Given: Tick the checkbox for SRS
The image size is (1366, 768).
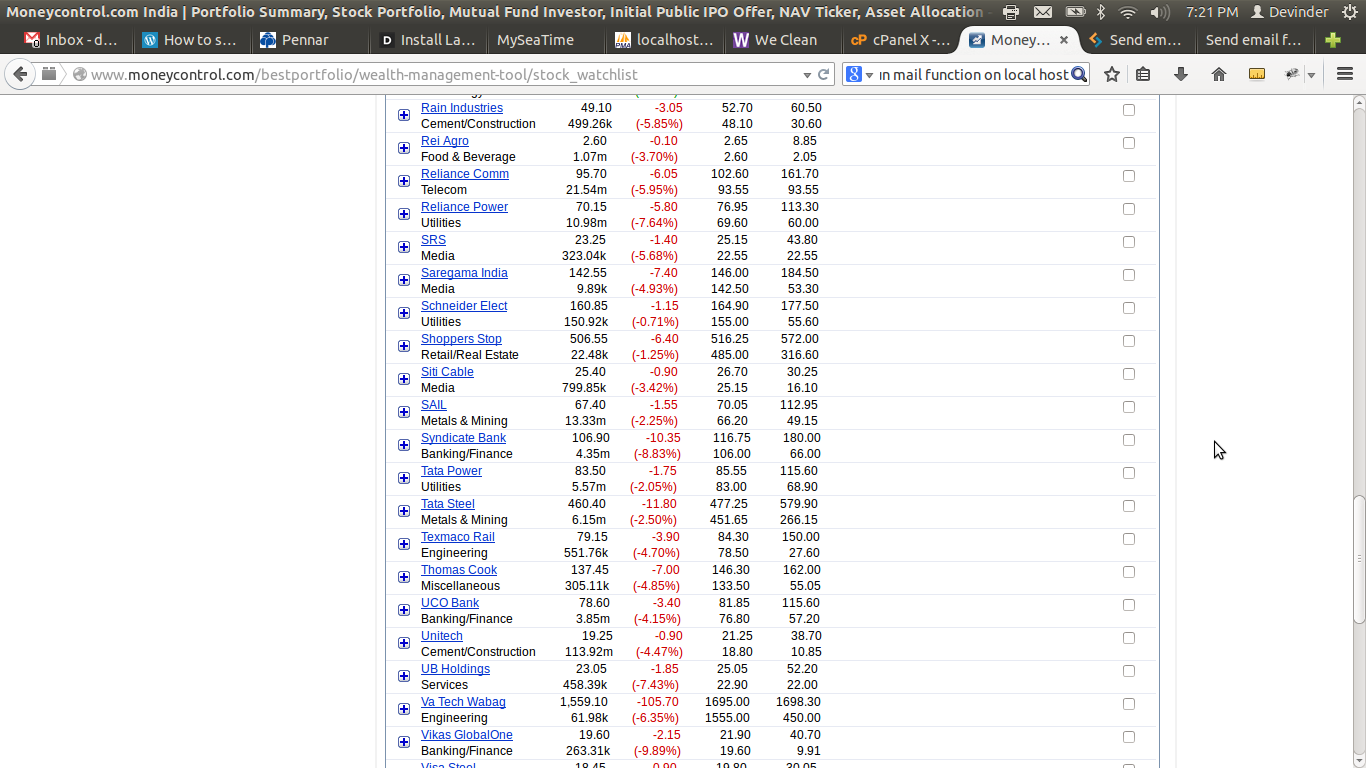Looking at the screenshot, I should 1129,242.
